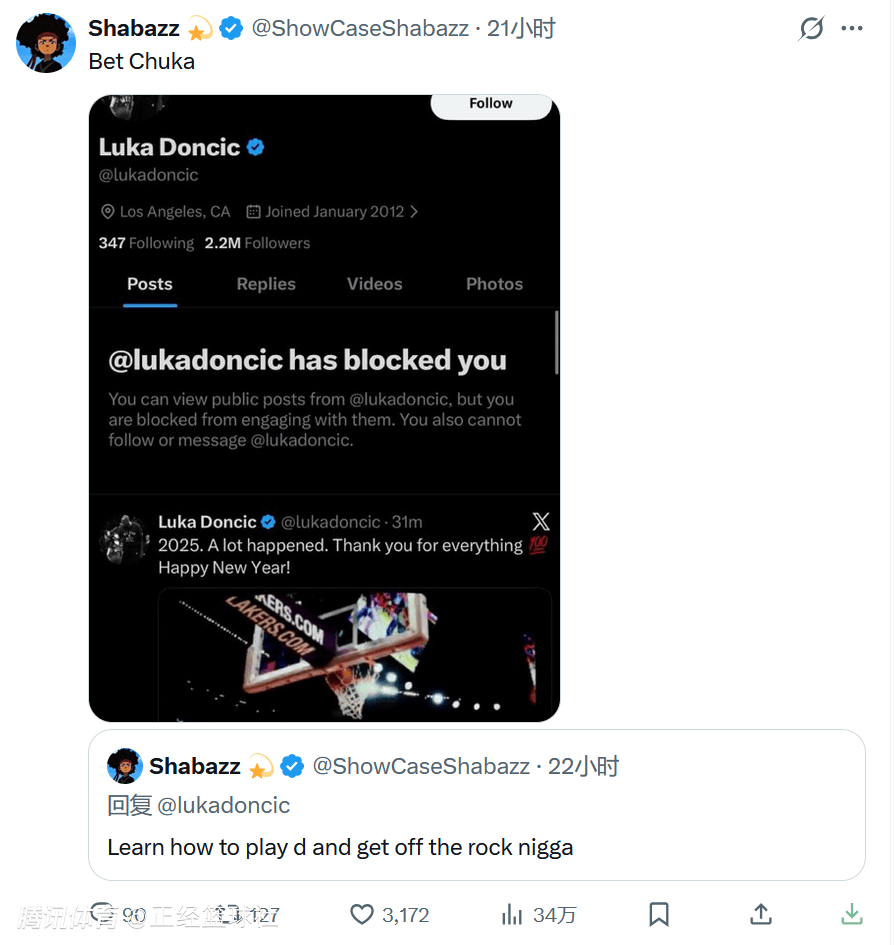
Task: Click the like heart icon
Action: pyautogui.click(x=362, y=914)
